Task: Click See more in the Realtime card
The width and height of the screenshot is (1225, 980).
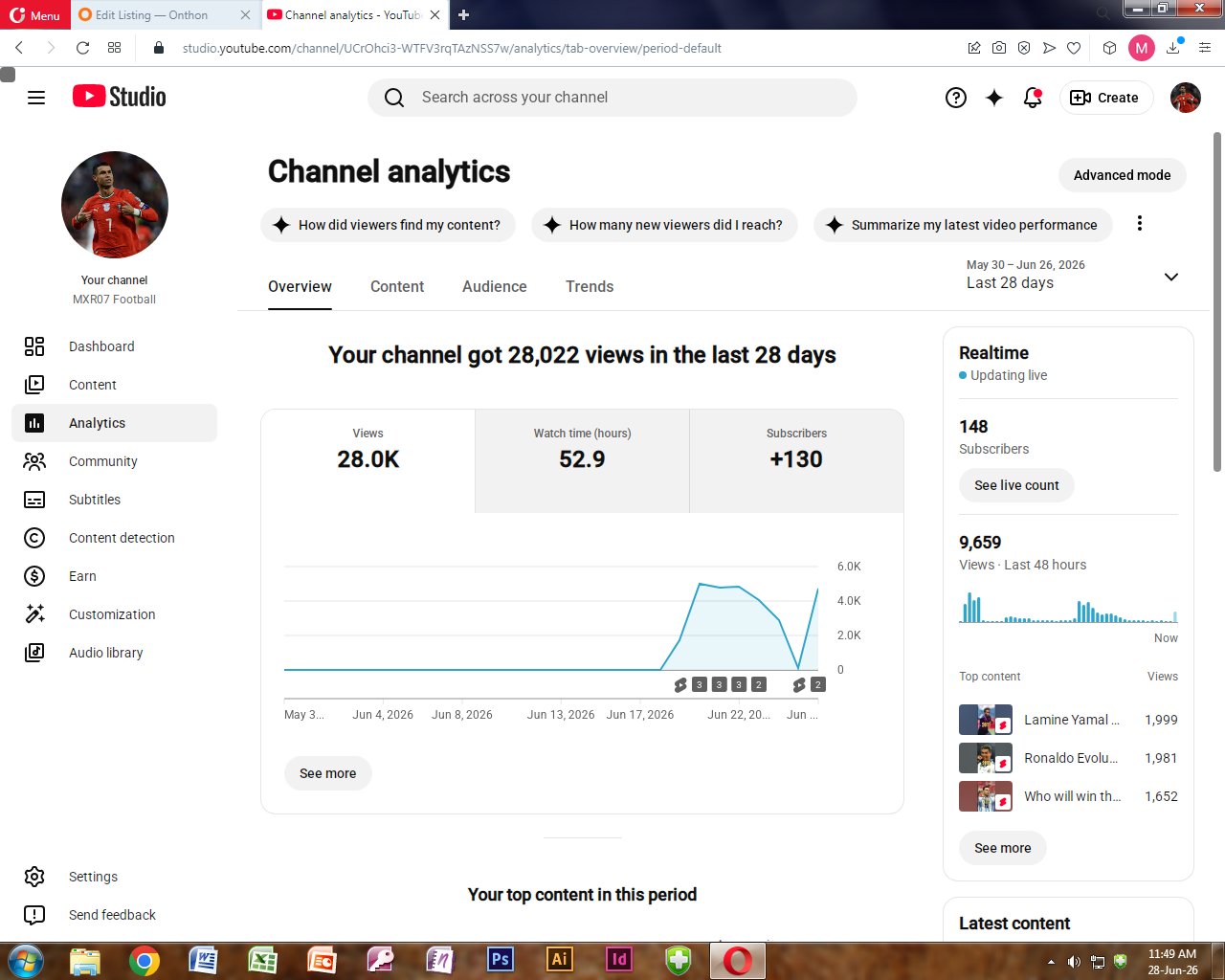Action: tap(1002, 848)
